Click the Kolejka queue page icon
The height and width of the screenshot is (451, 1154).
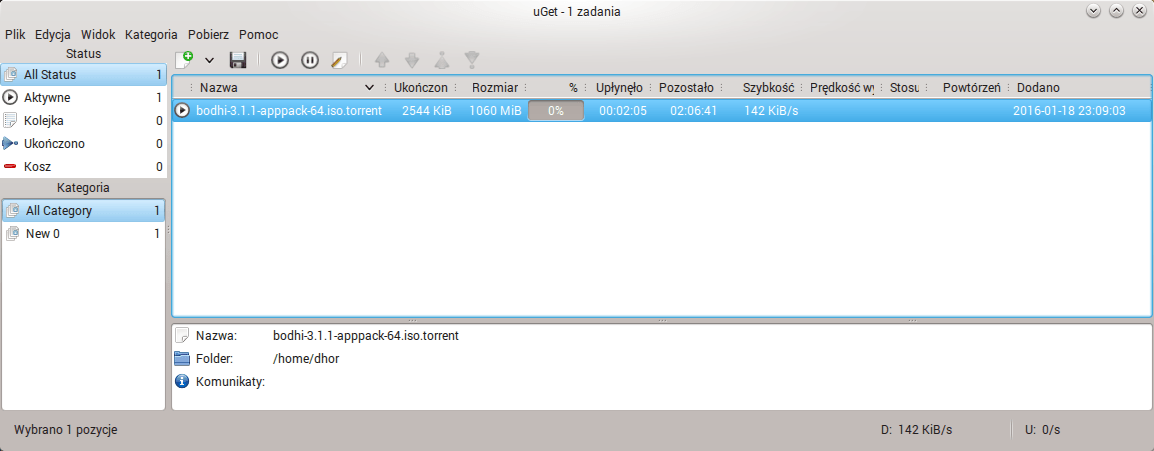click(10, 121)
